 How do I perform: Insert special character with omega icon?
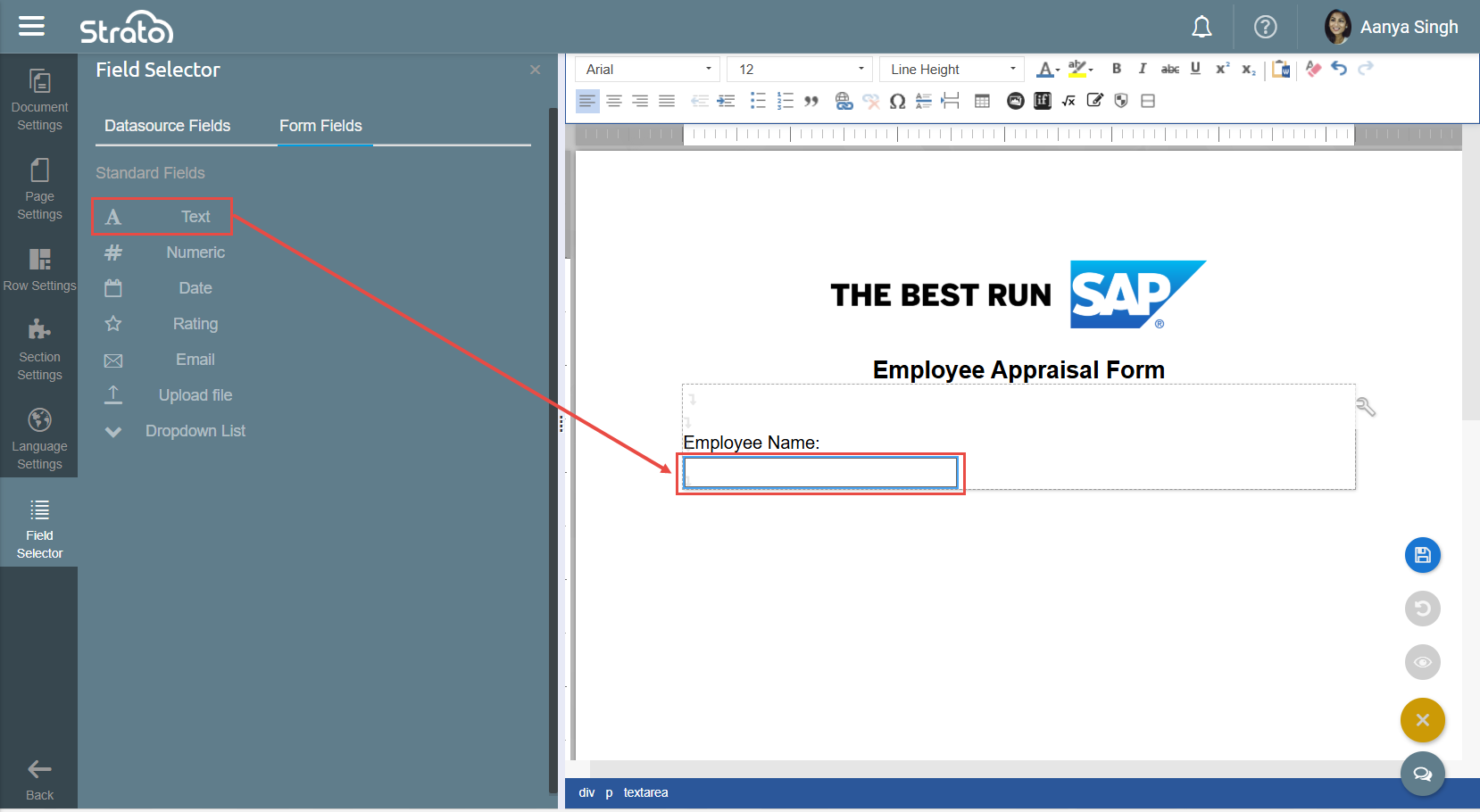click(898, 101)
